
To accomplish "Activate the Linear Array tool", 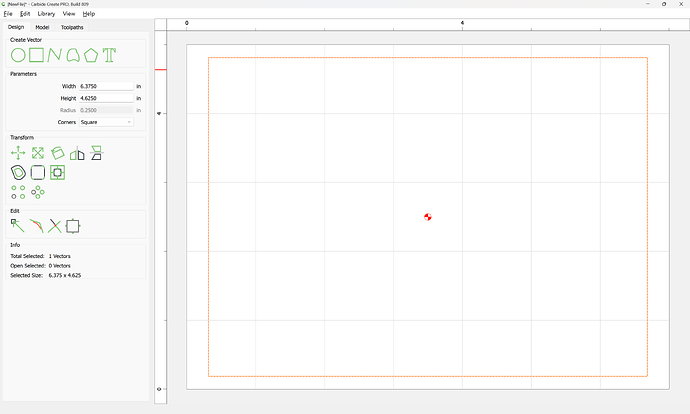I will tap(18, 192).
